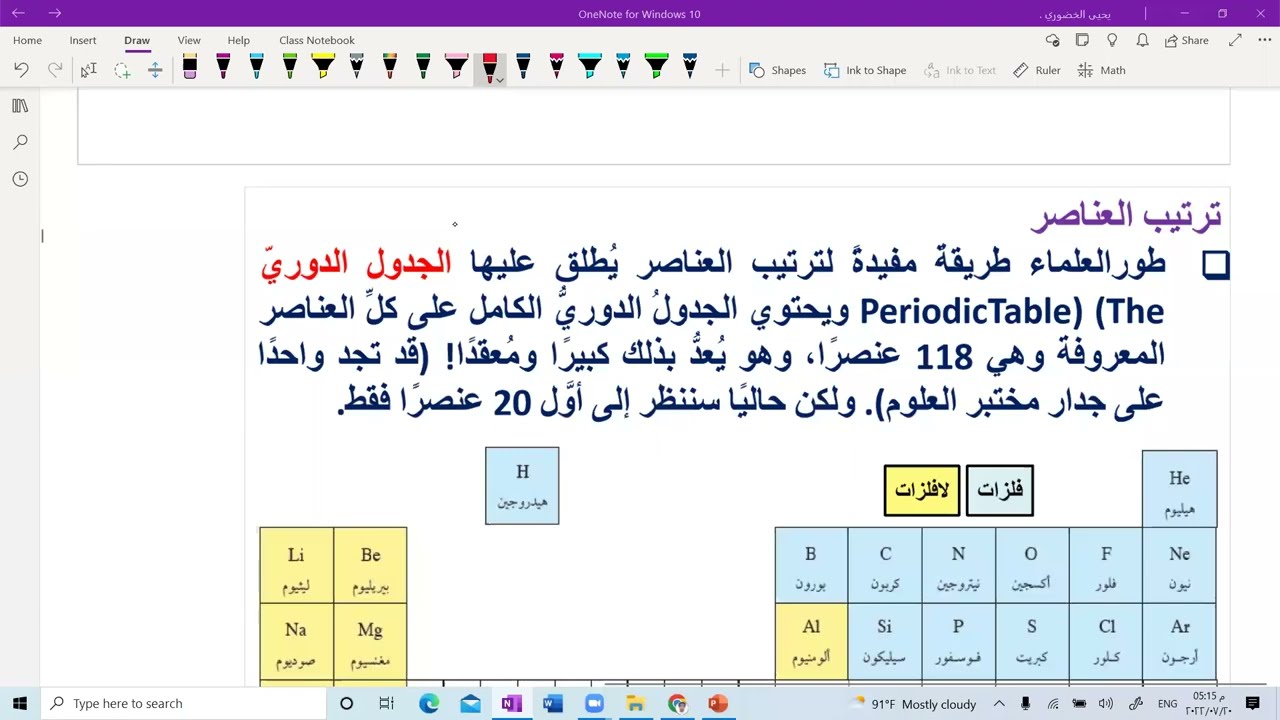Open the red pen options chevron
The height and width of the screenshot is (720, 1280).
tap(499, 79)
